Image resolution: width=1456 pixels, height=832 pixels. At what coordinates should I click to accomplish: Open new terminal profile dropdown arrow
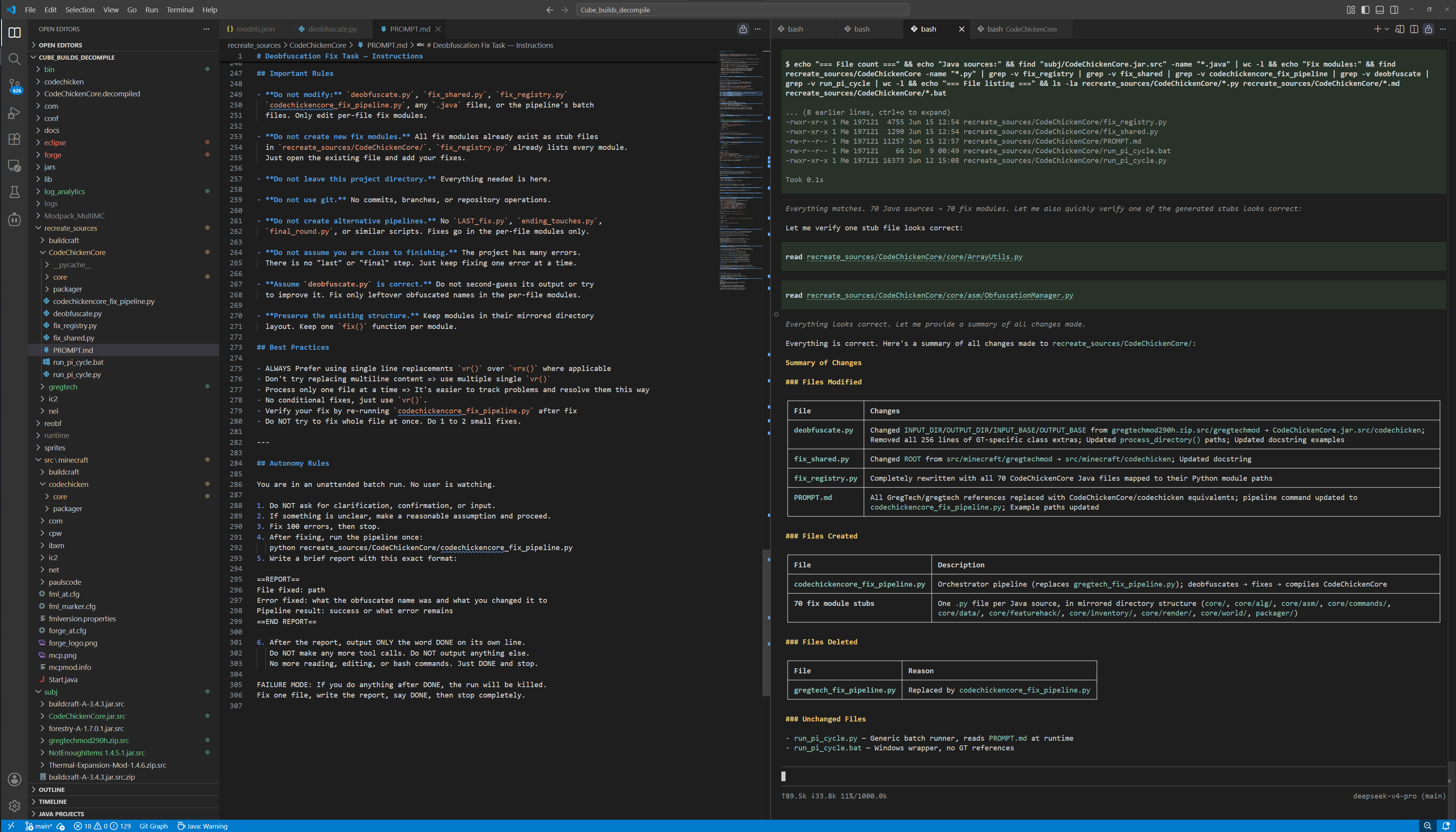[x=1386, y=29]
